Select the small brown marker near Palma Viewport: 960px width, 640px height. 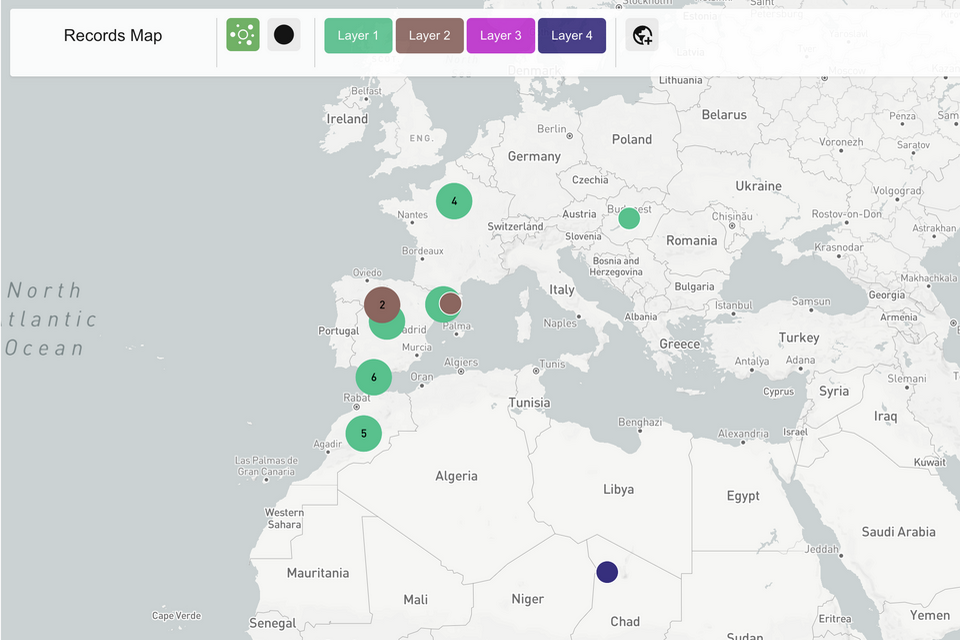tap(451, 303)
